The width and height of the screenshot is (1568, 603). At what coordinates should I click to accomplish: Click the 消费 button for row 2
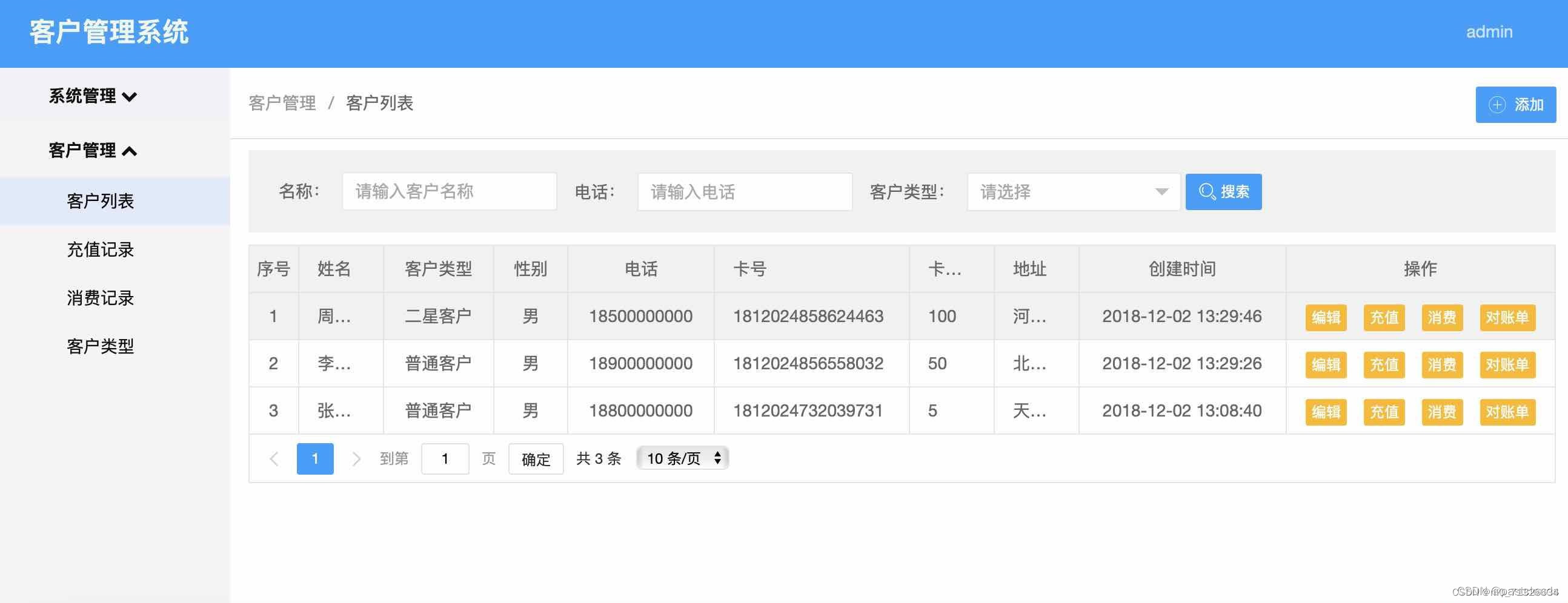point(1442,364)
